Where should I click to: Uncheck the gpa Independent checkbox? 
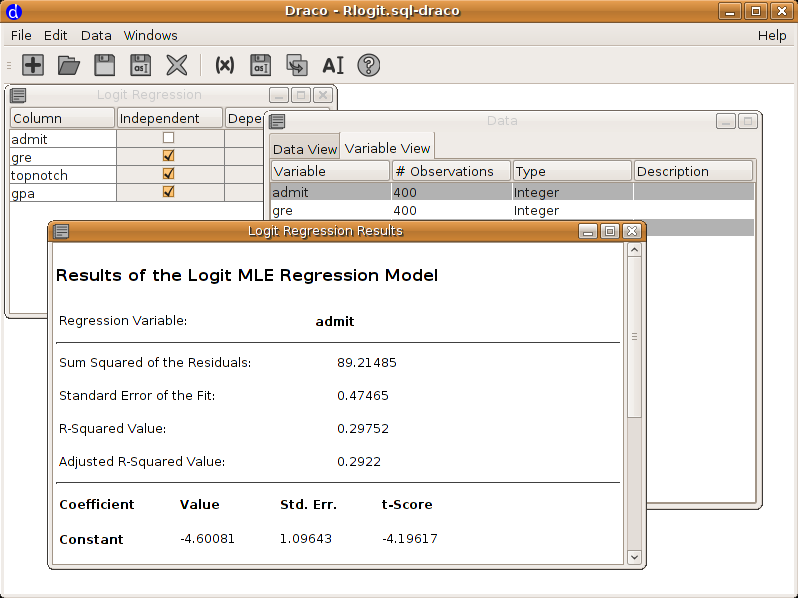[169, 192]
